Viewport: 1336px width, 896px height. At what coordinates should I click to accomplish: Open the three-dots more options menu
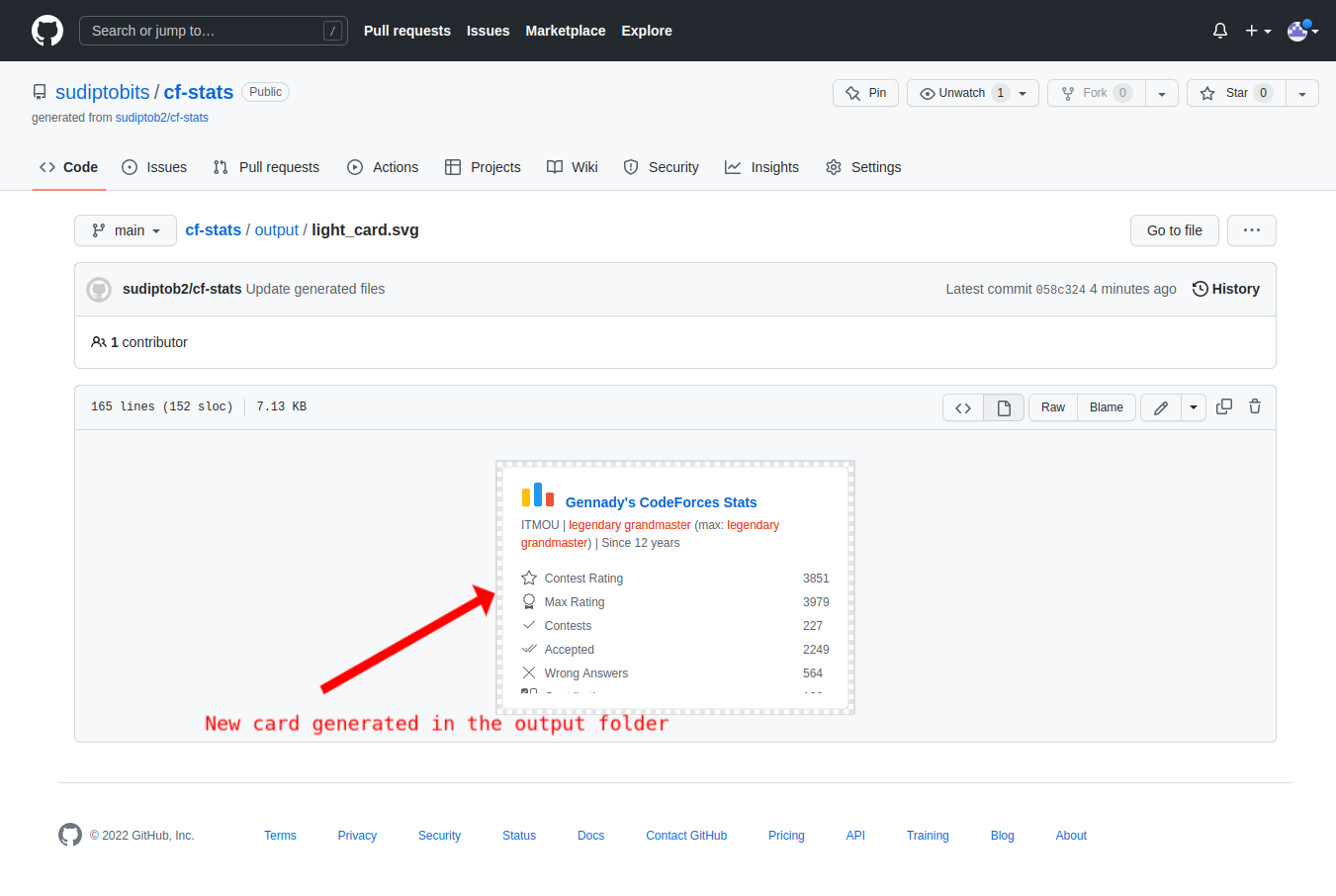(1252, 230)
